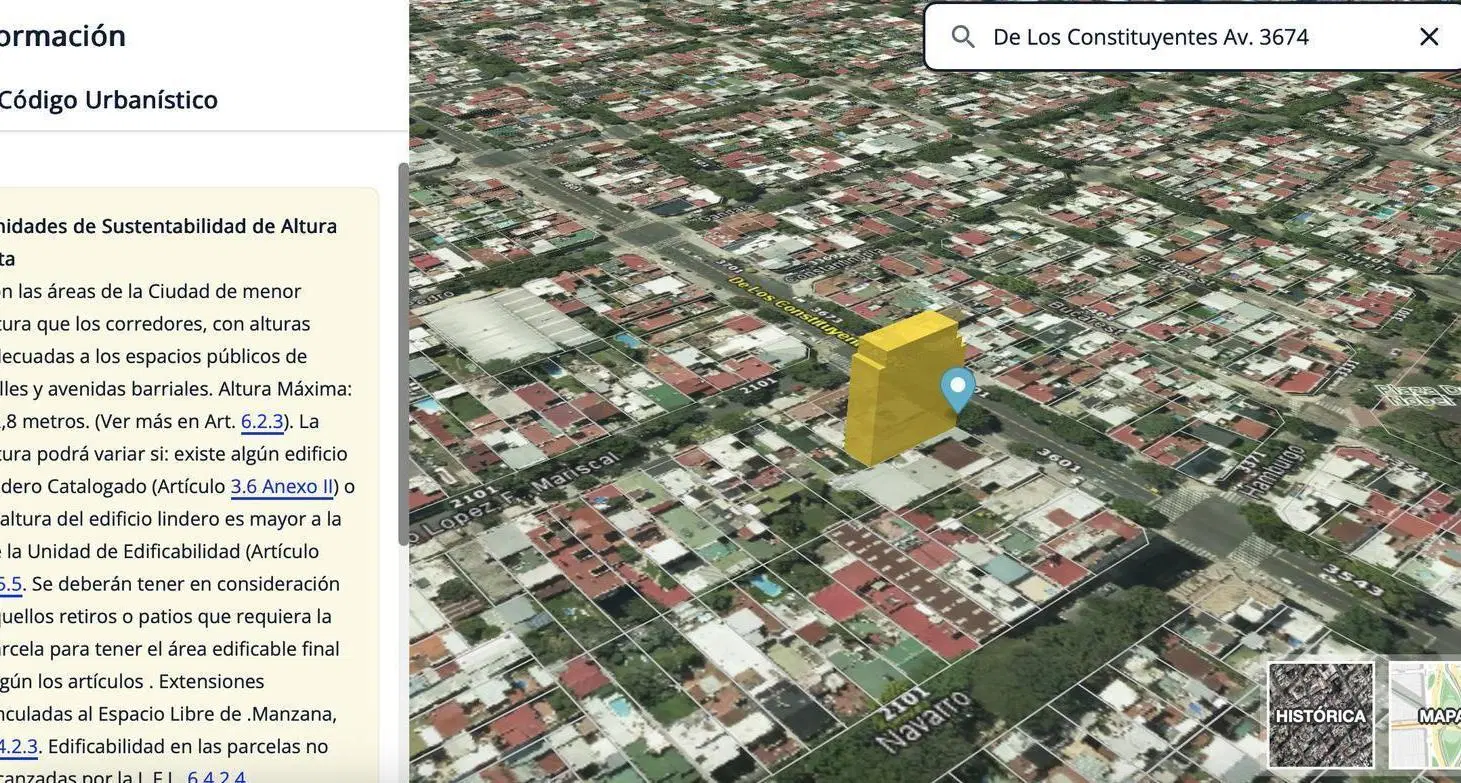Clear the address search field
This screenshot has width=1461, height=783.
[1429, 37]
